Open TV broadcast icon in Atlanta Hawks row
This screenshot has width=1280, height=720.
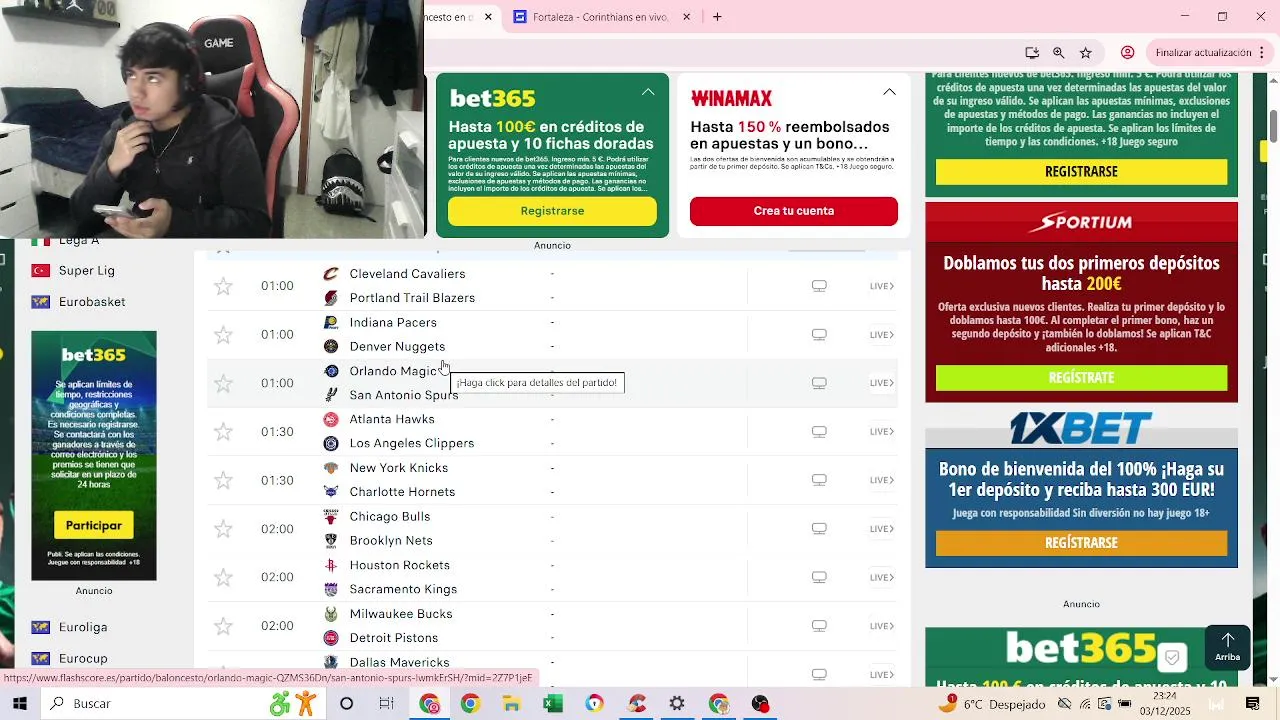click(x=819, y=432)
